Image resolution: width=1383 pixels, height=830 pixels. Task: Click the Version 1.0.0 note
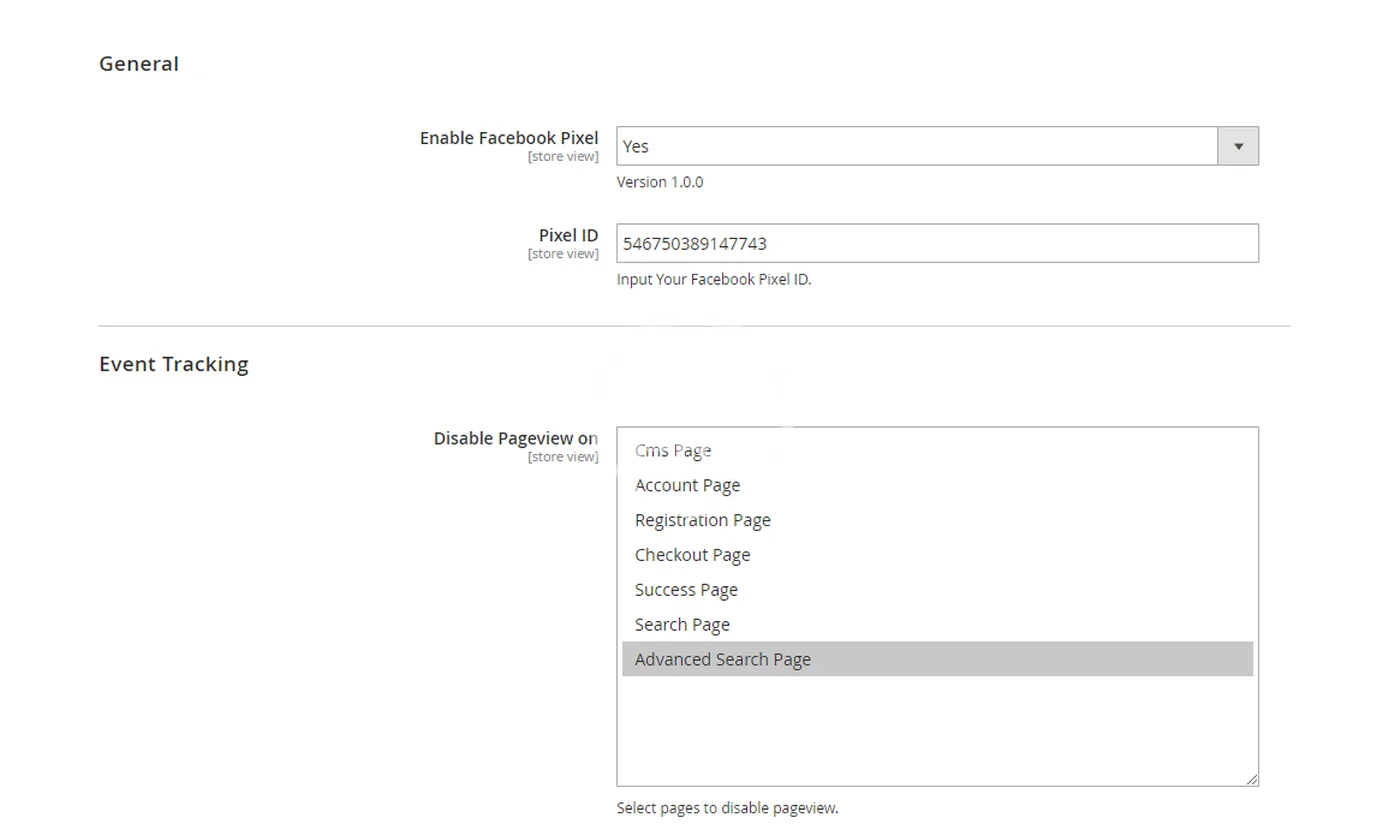coord(659,182)
